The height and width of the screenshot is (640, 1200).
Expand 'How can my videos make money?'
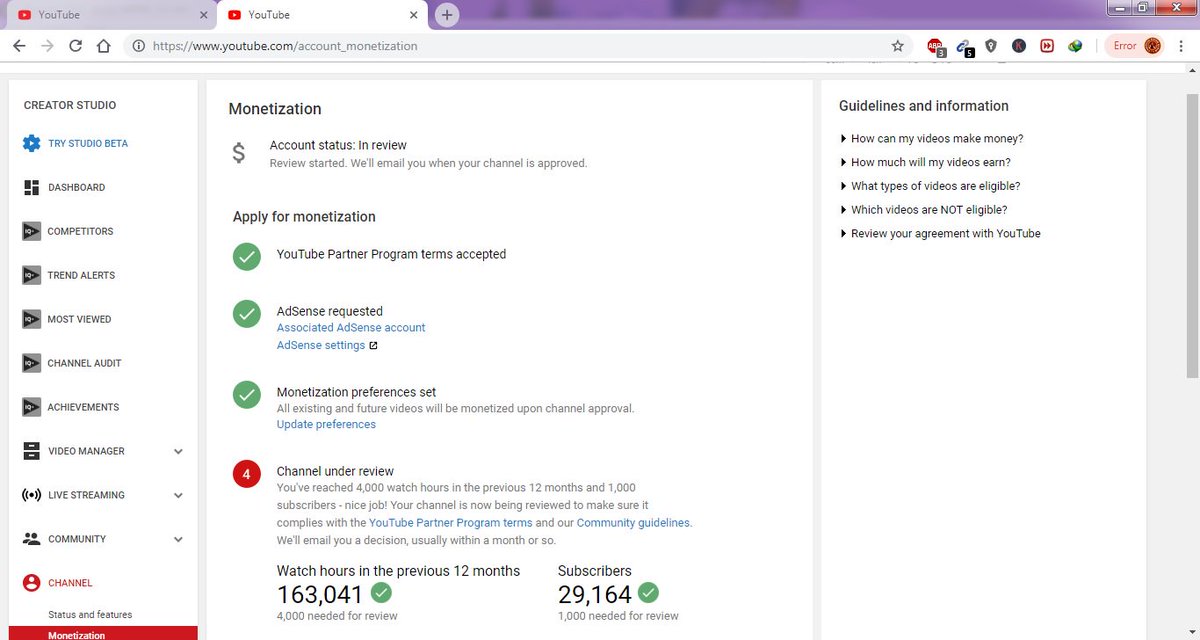point(931,139)
